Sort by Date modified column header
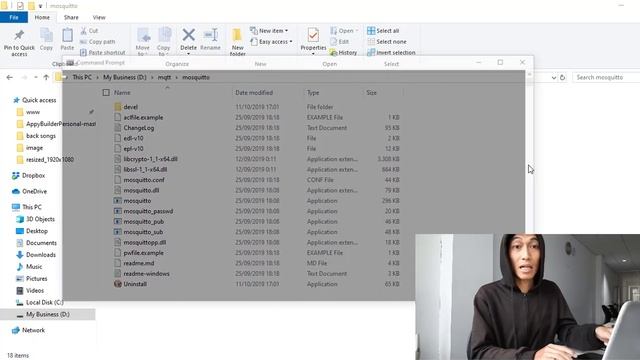Screen dimensions: 640x360 (x=254, y=93)
